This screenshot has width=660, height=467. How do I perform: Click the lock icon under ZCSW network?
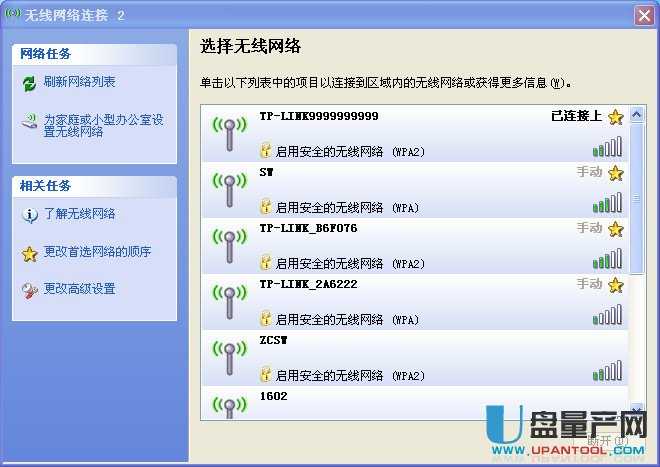coord(265,375)
